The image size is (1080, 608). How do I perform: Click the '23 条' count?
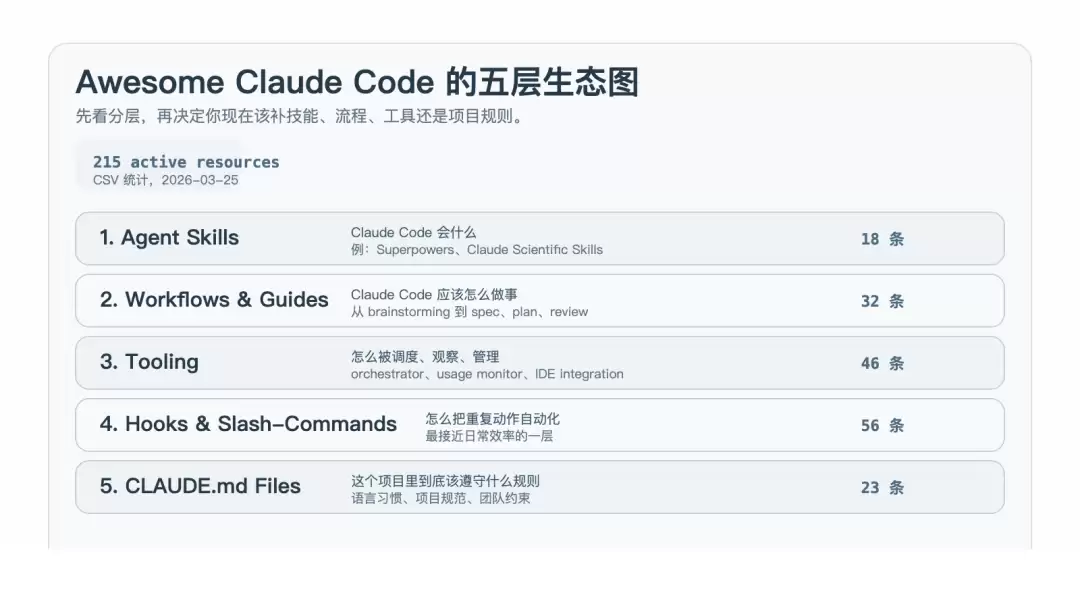882,487
